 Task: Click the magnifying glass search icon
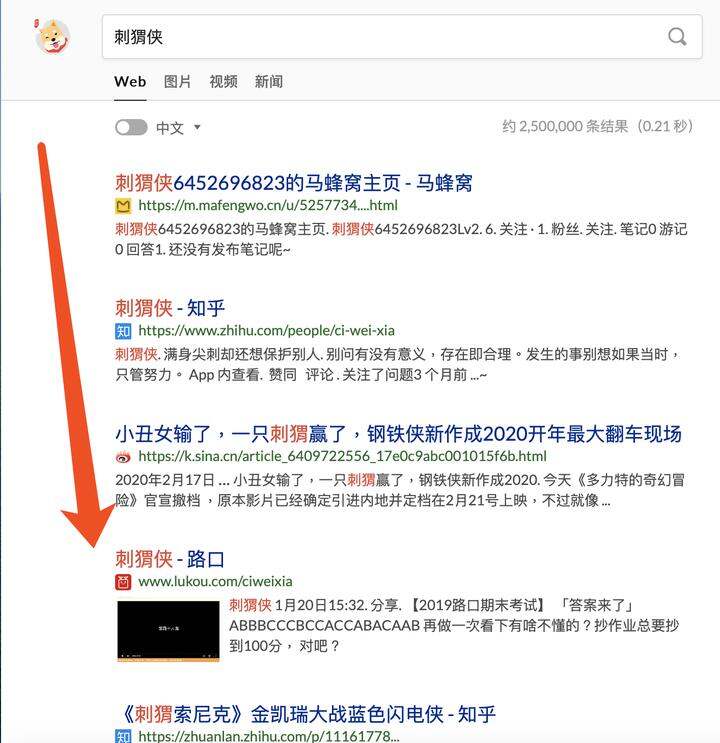click(x=677, y=36)
